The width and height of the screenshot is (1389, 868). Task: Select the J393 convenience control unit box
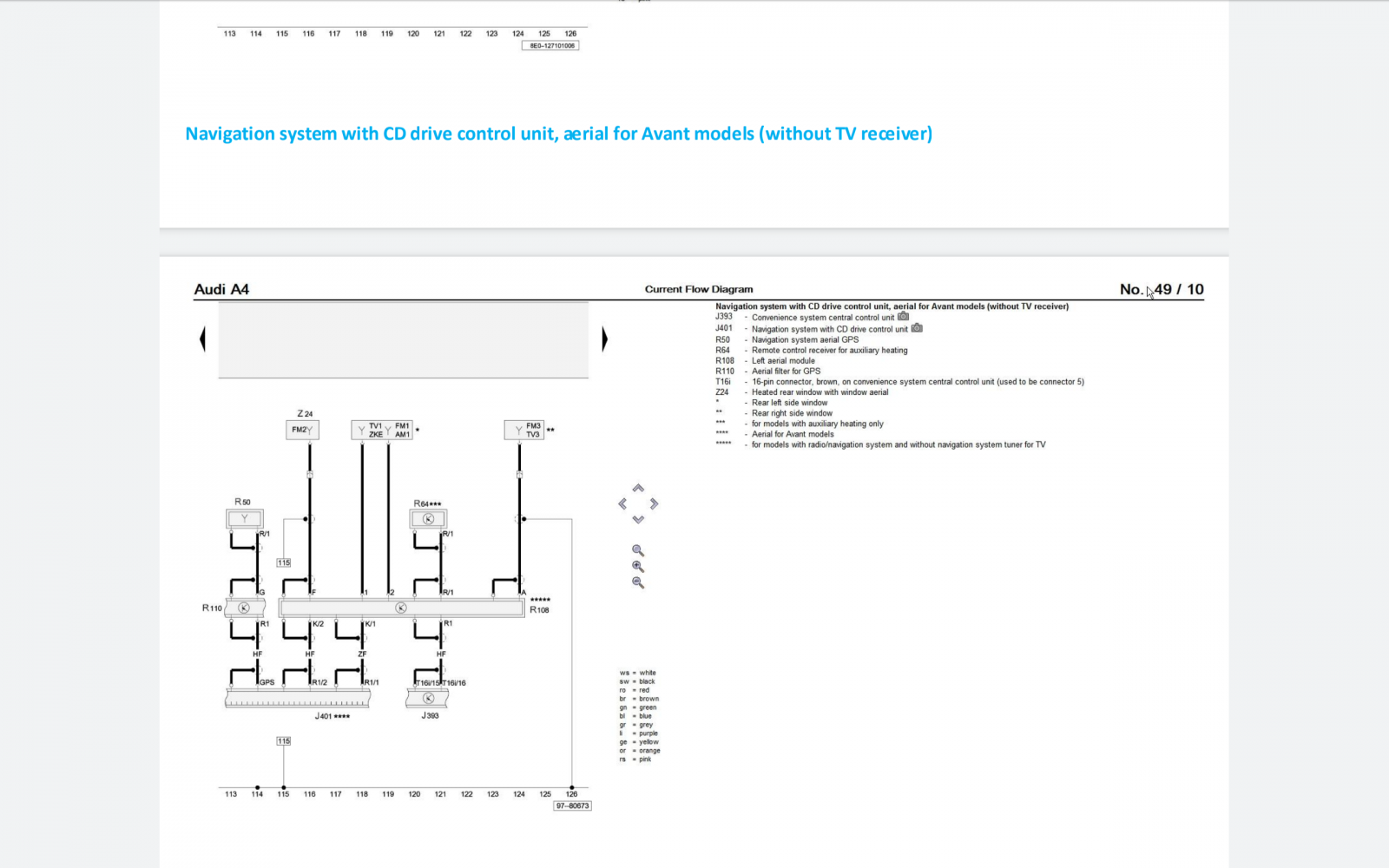click(x=428, y=698)
